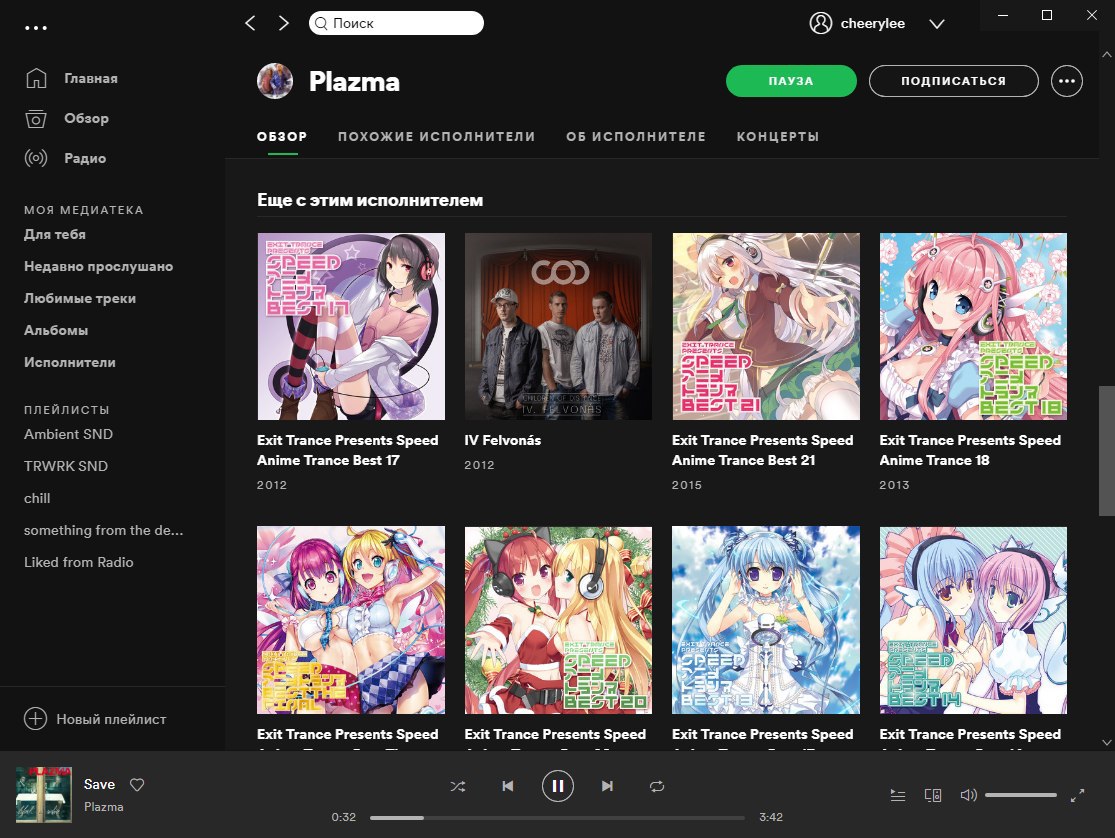Open the play queue icon

898,795
